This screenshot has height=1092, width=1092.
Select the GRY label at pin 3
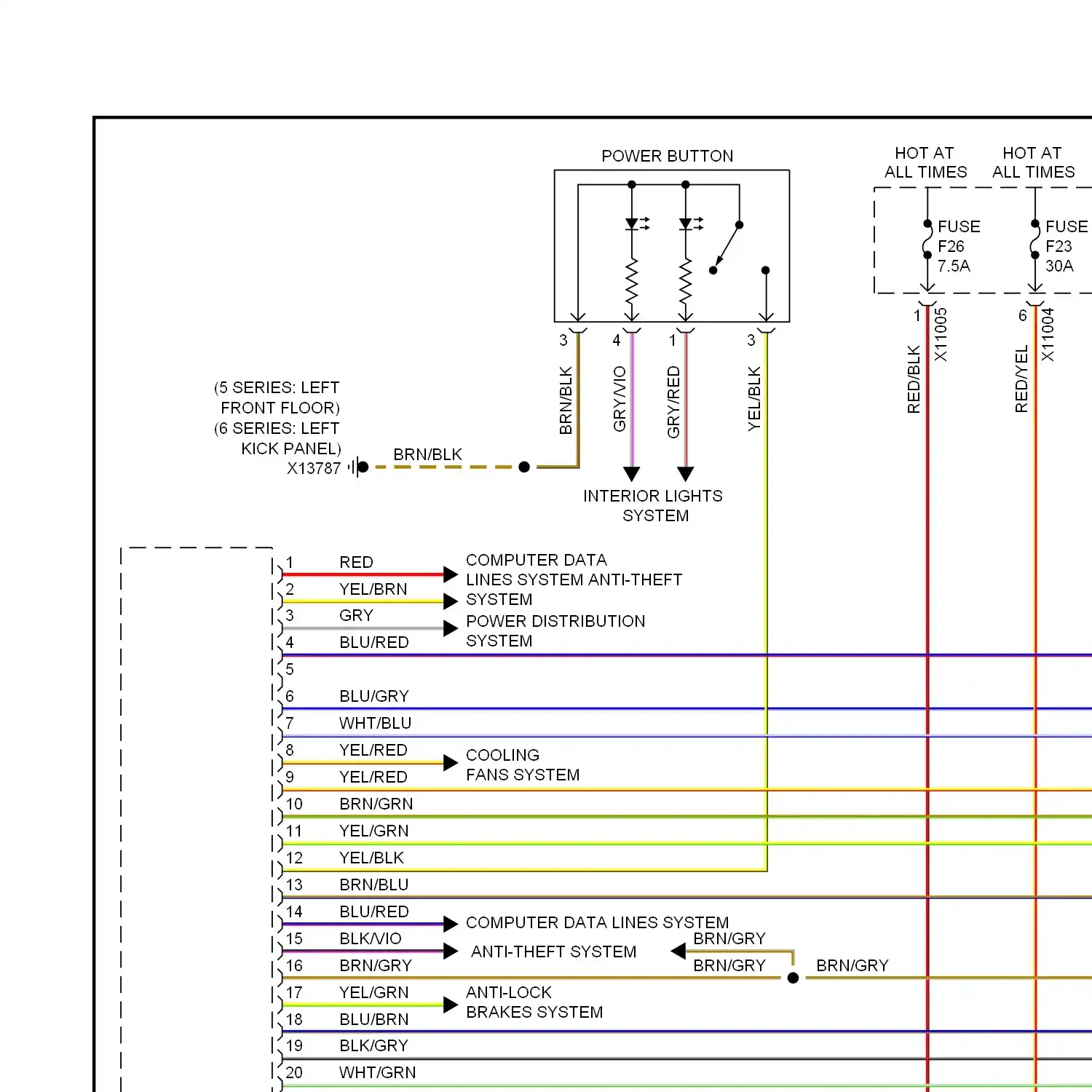(x=356, y=615)
